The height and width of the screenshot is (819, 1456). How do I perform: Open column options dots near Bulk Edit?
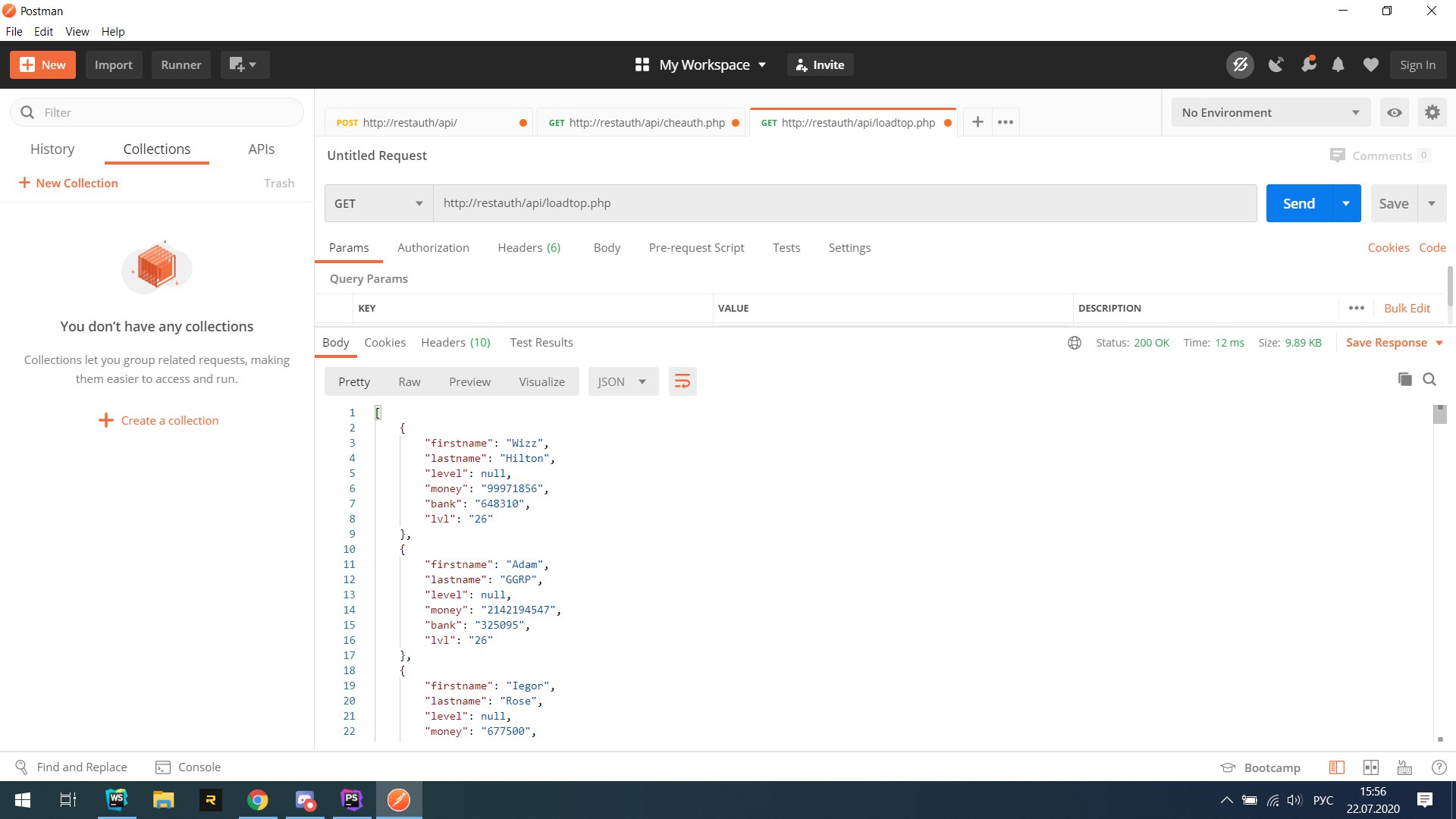1357,308
